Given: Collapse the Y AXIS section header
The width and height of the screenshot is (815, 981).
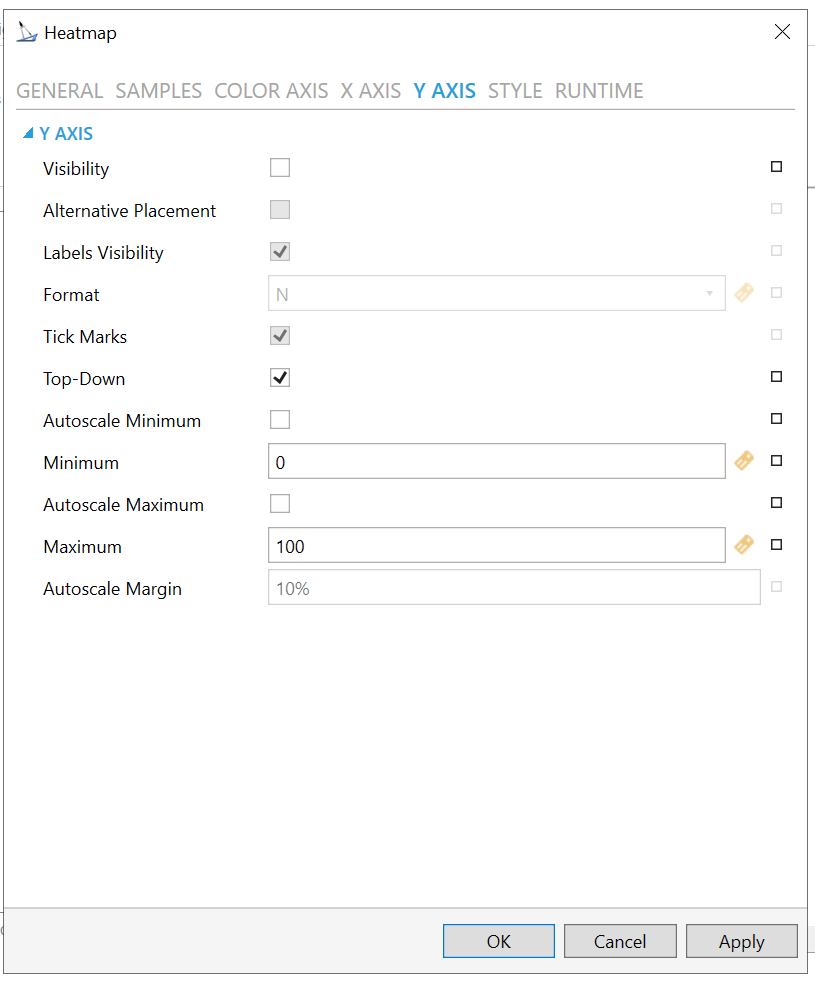Looking at the screenshot, I should click(28, 133).
